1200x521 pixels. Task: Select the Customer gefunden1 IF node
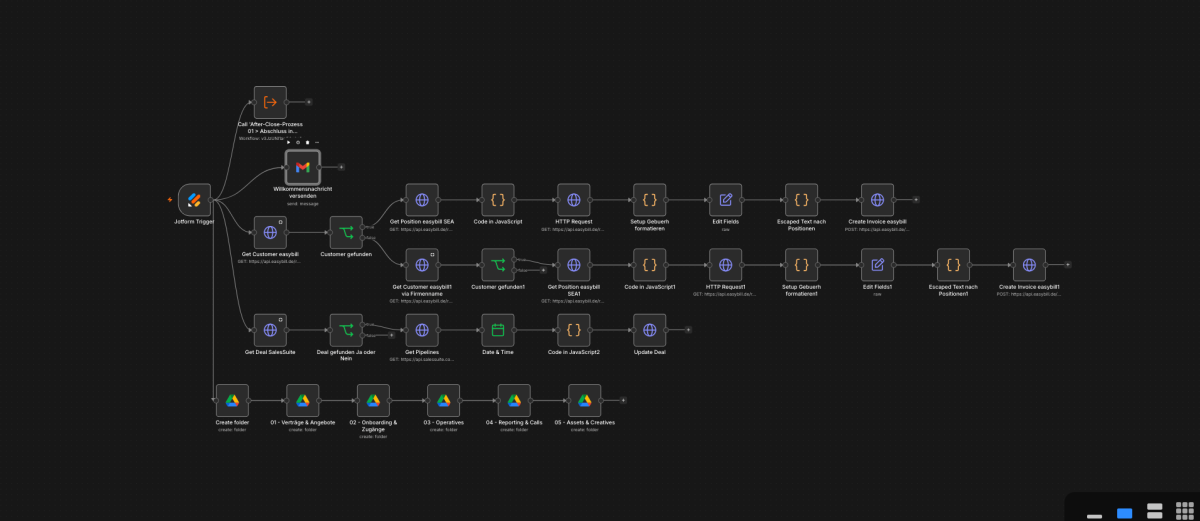tap(498, 265)
